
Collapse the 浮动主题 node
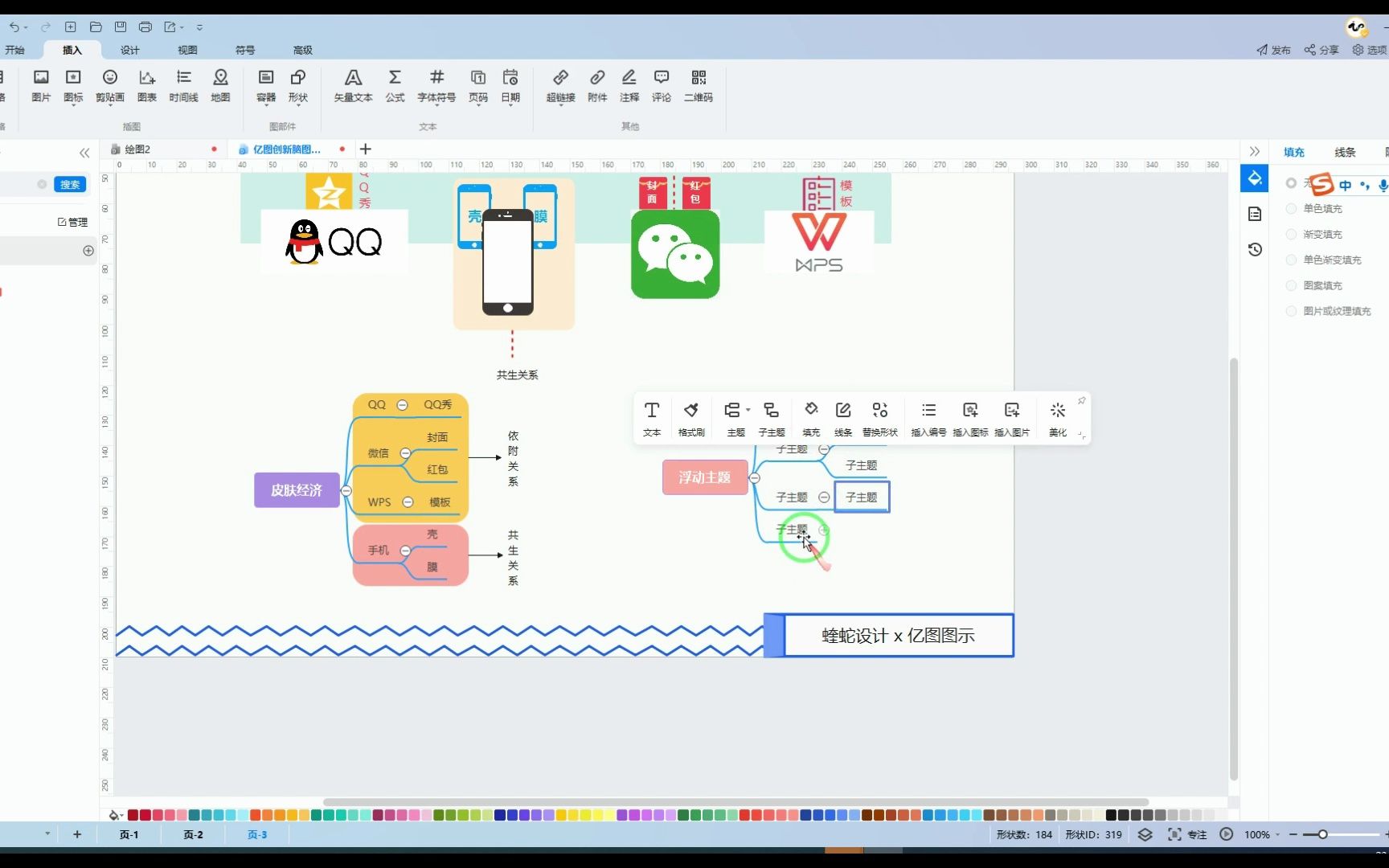pos(755,478)
